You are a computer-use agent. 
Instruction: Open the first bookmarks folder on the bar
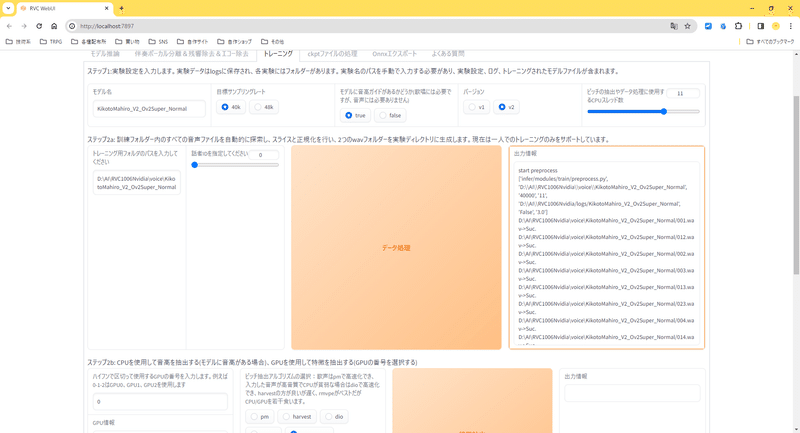tap(18, 42)
